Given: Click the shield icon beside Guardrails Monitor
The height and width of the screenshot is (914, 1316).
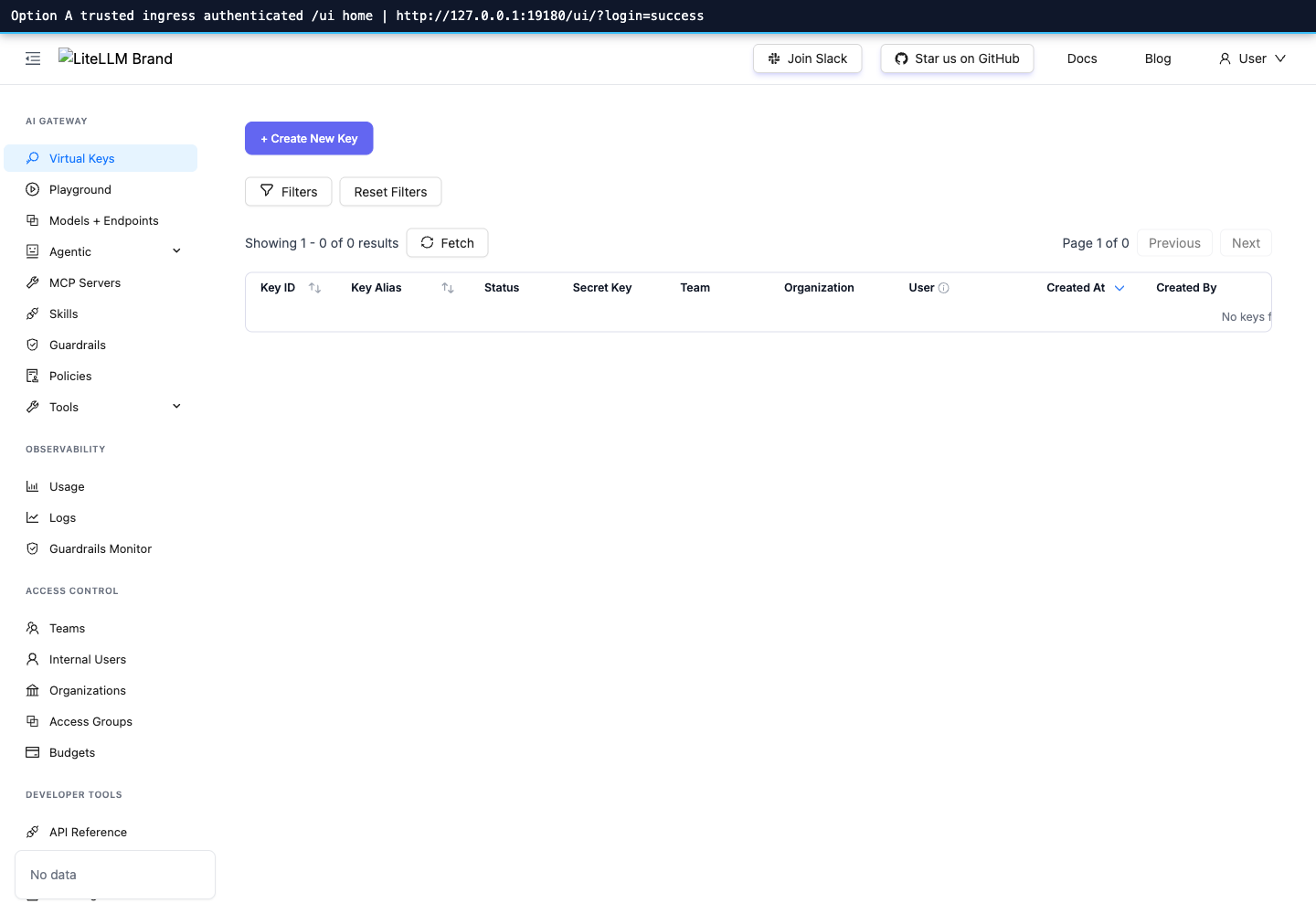Looking at the screenshot, I should pos(33,548).
